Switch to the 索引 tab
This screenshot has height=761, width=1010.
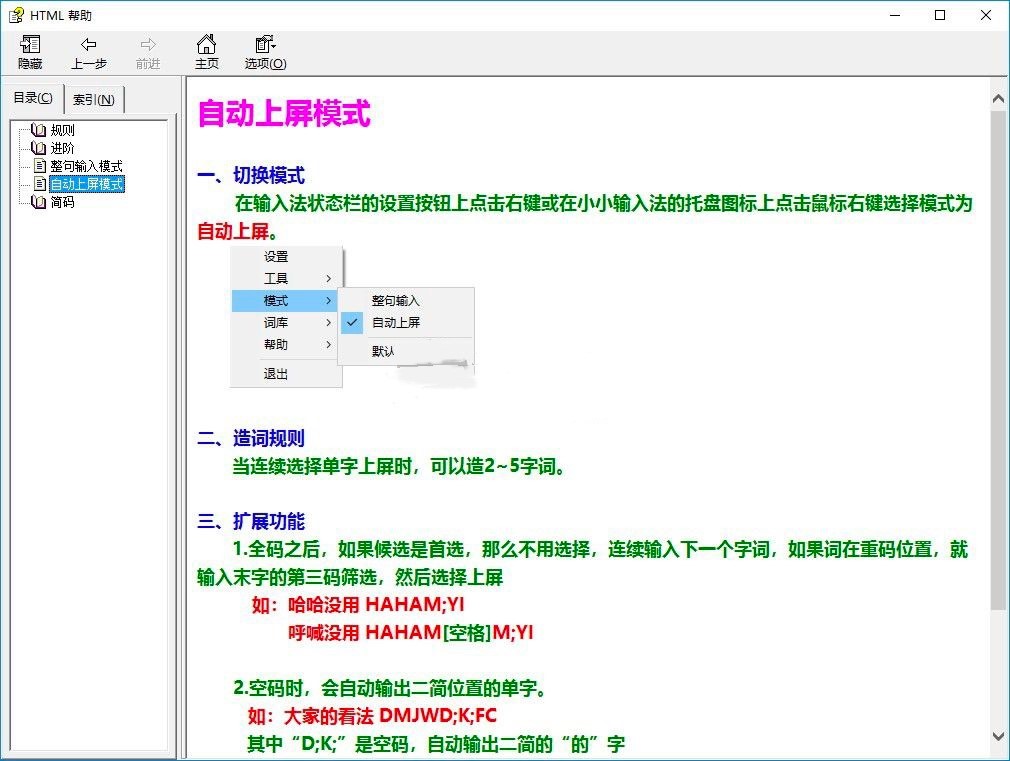click(x=94, y=99)
